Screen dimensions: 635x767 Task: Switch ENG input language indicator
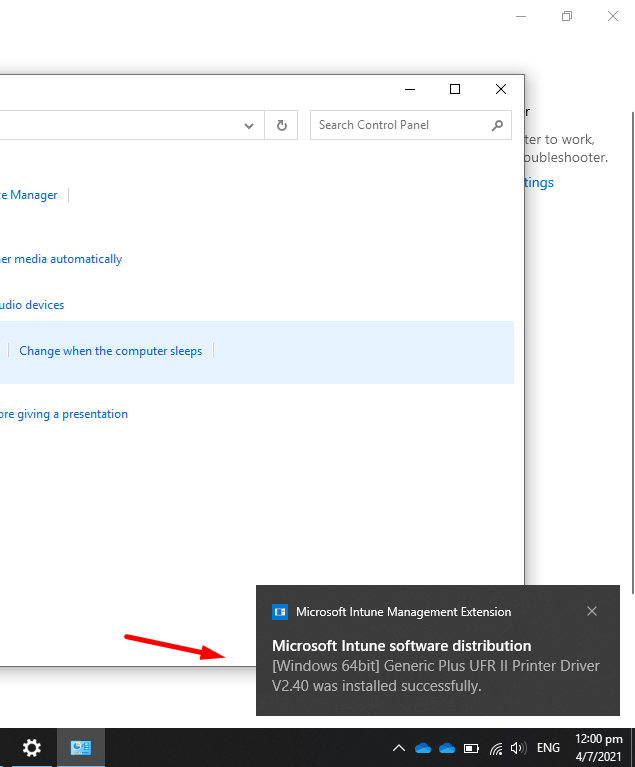548,748
